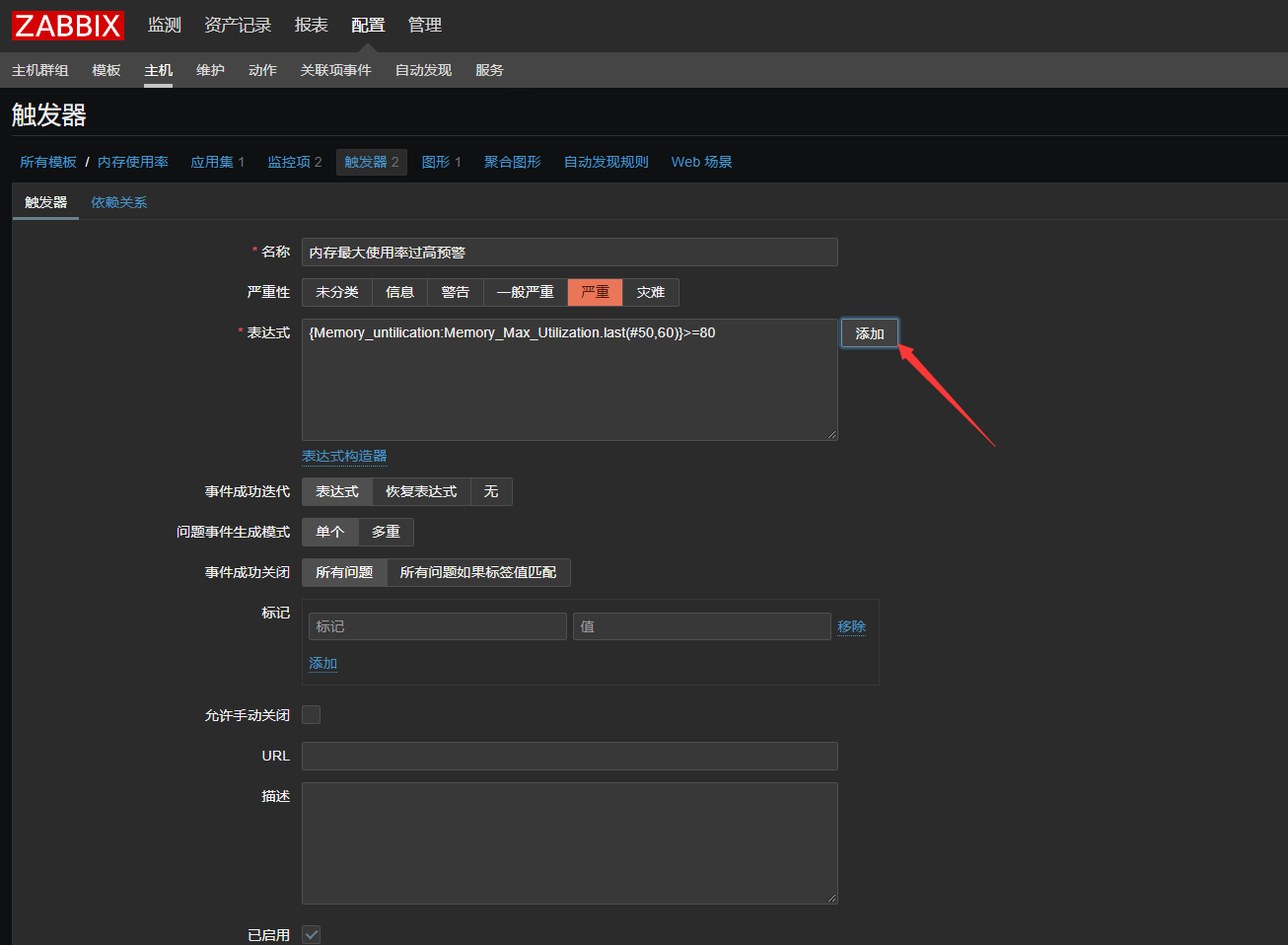
Task: Set severity to 信息
Action: (x=399, y=292)
